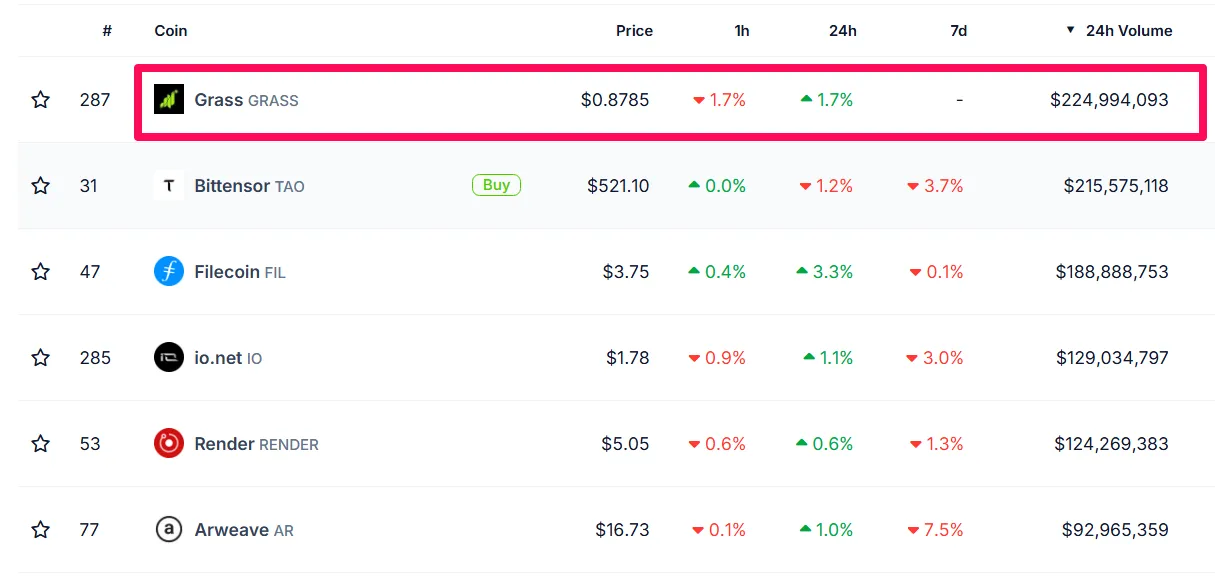Image resolution: width=1215 pixels, height=581 pixels.
Task: Sort by rank using the # header
Action: coord(107,31)
